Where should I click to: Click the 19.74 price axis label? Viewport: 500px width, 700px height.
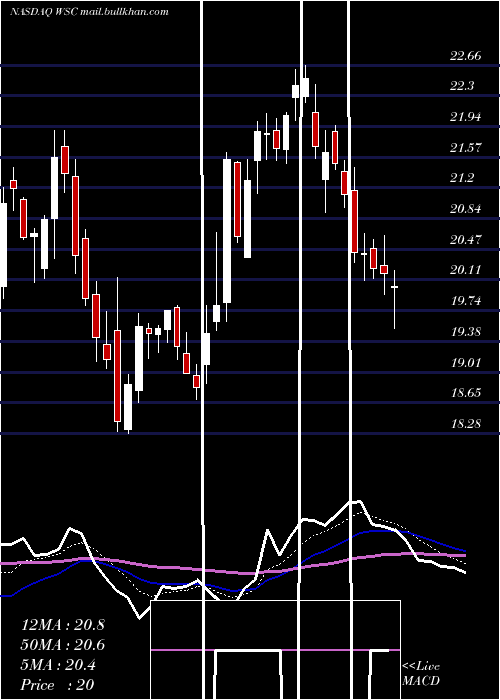[x=466, y=301]
